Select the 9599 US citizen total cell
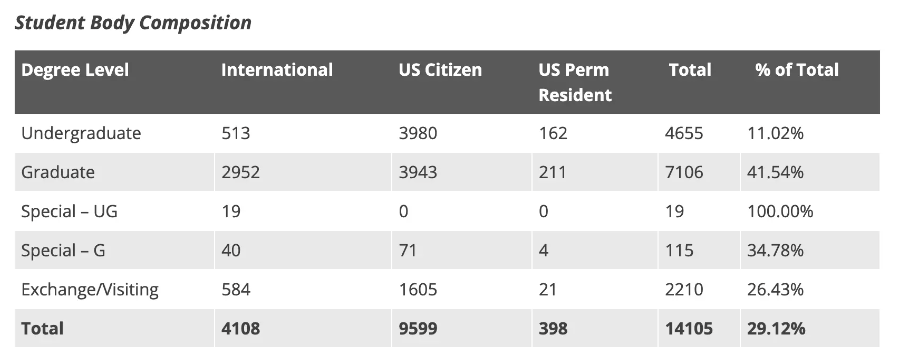This screenshot has height=362, width=898. pyautogui.click(x=418, y=328)
